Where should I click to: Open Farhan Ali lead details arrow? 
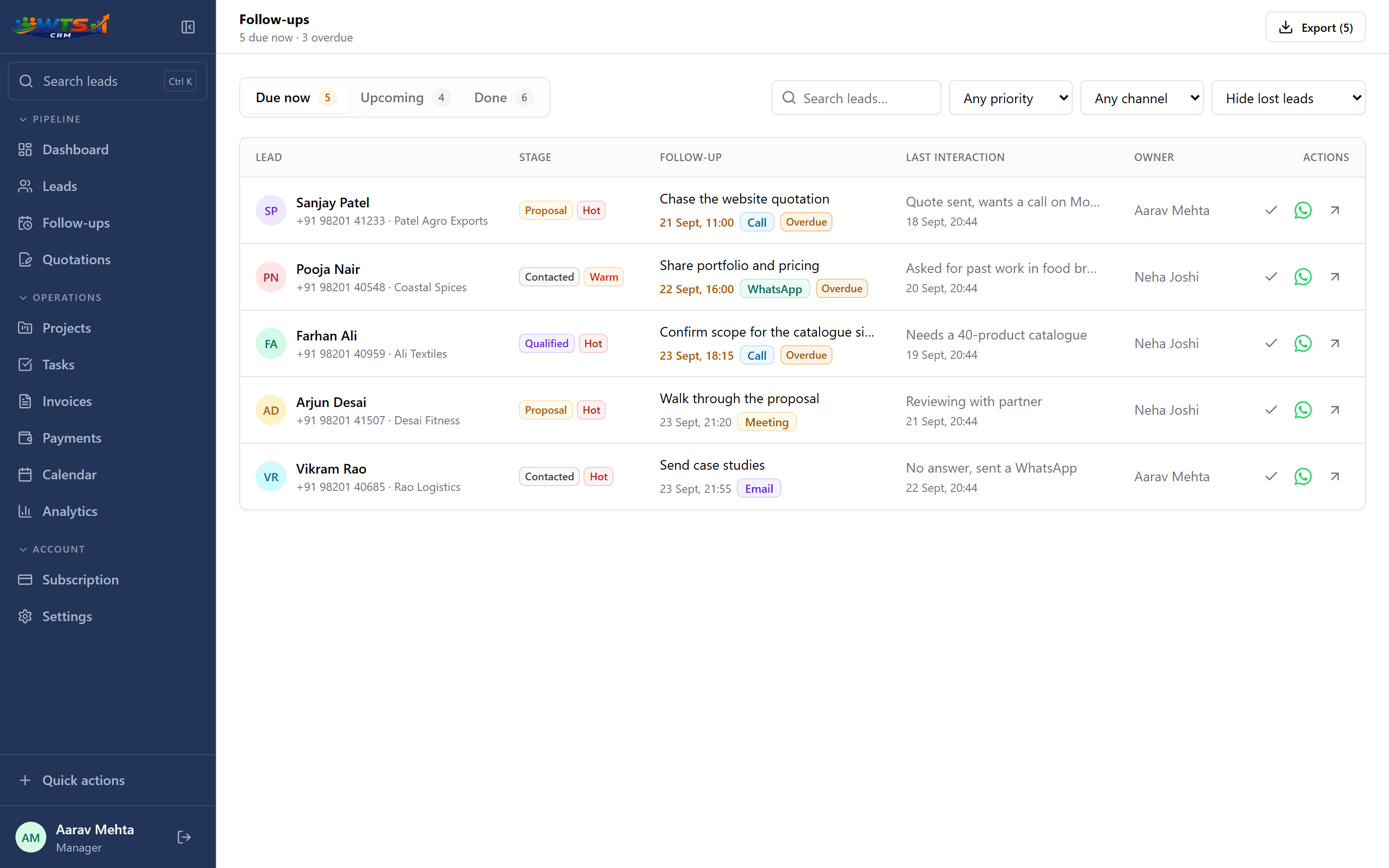(1335, 343)
